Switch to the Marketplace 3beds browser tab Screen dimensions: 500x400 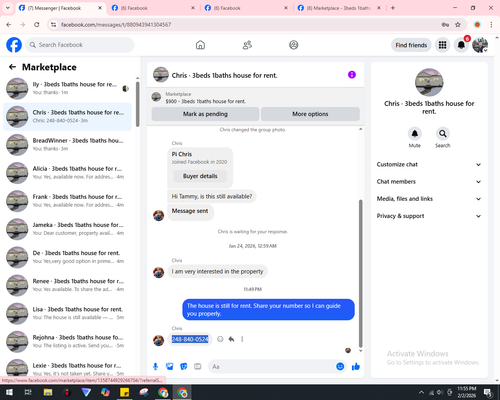339,8
